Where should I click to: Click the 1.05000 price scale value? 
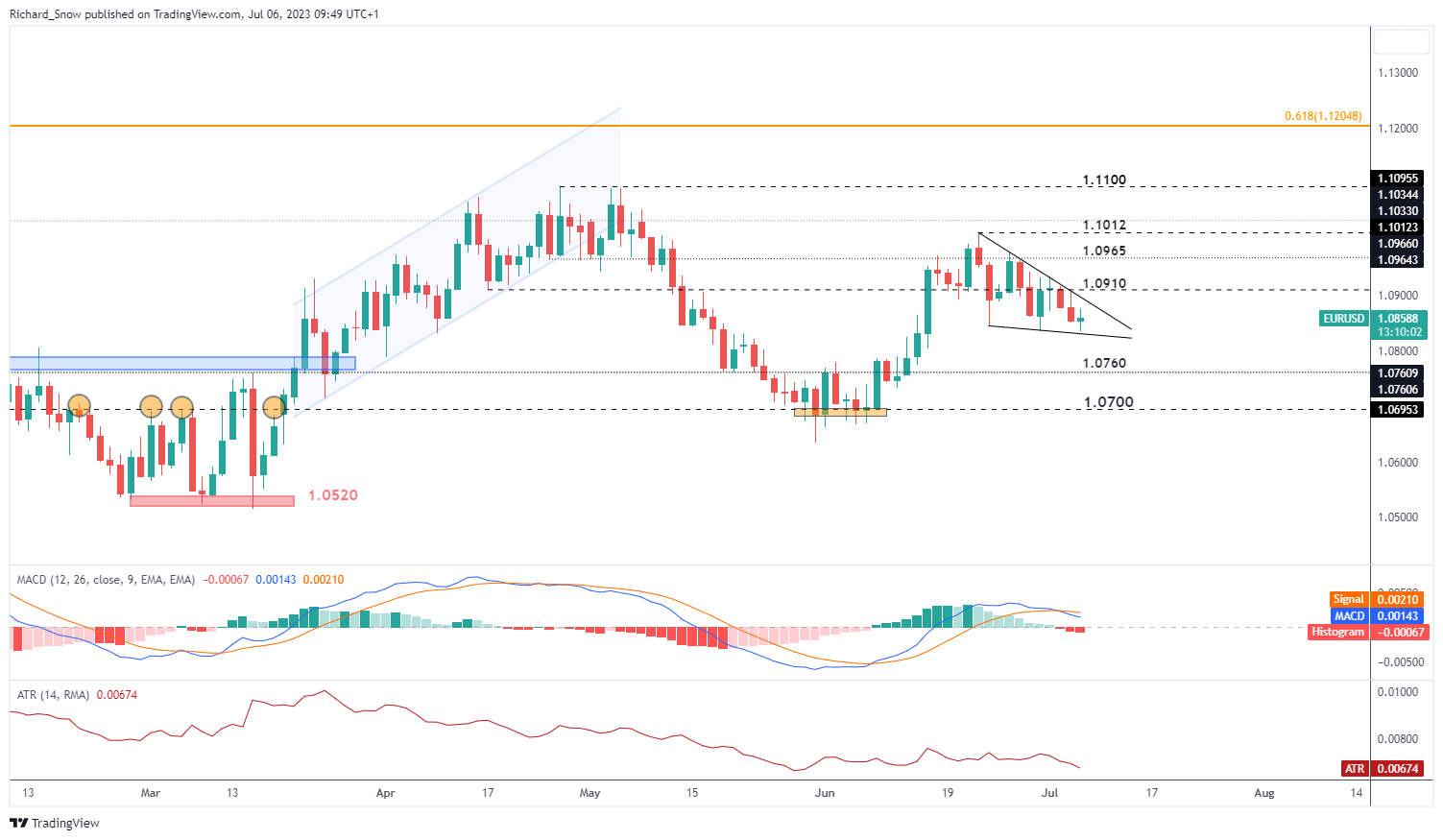(1398, 517)
